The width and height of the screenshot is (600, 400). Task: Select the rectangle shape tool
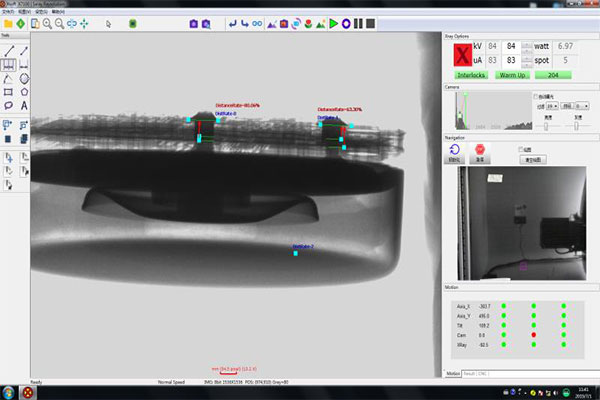click(8, 92)
